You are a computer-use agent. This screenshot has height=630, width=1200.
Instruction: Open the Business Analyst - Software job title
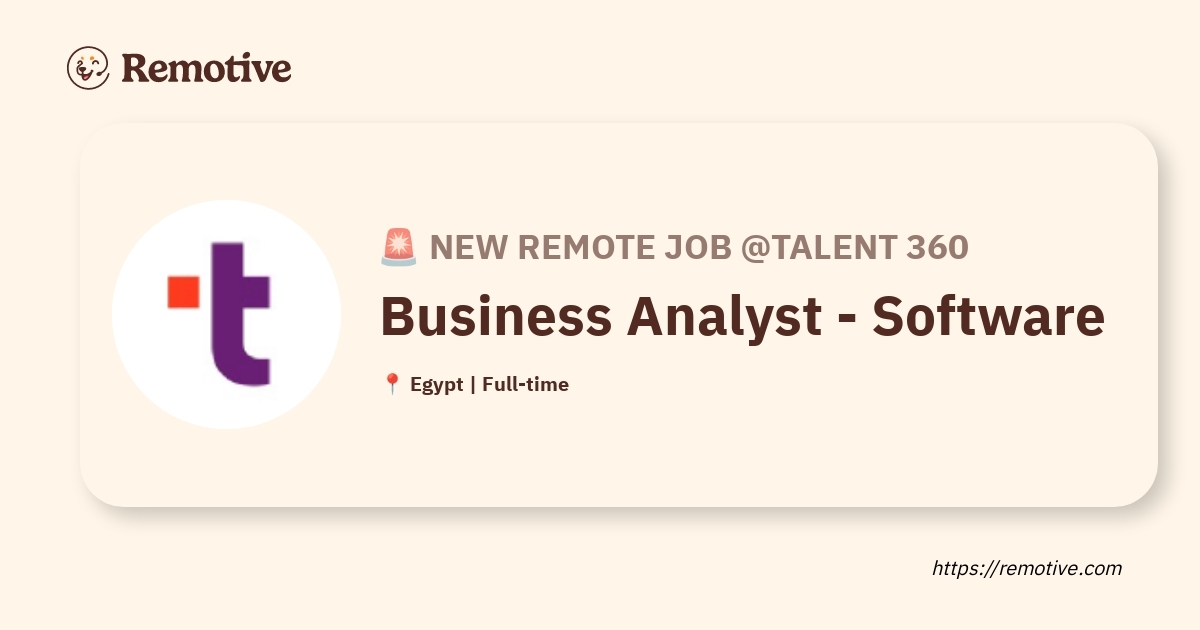pos(742,316)
